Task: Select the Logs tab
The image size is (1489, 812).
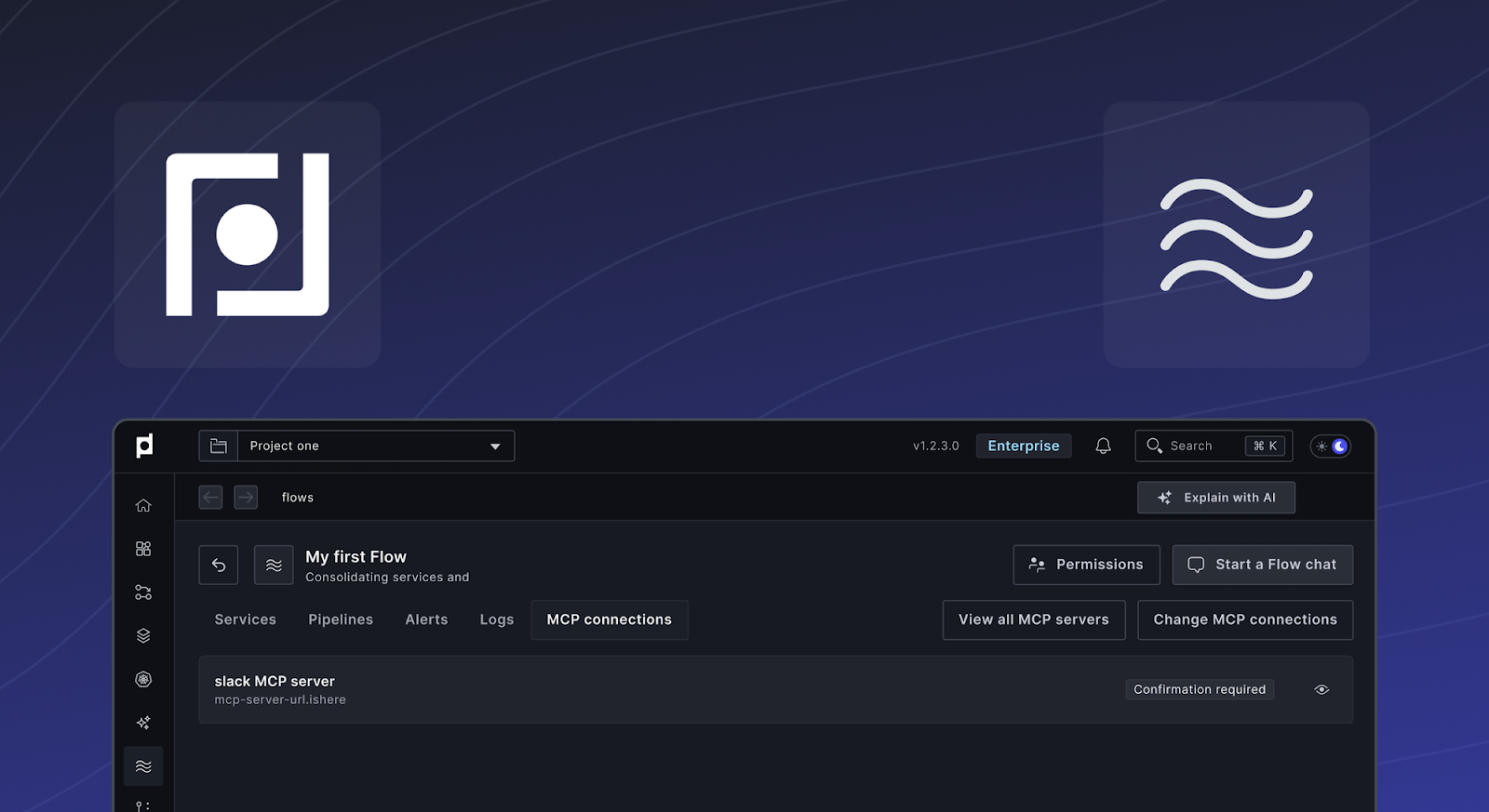Action: coord(497,619)
